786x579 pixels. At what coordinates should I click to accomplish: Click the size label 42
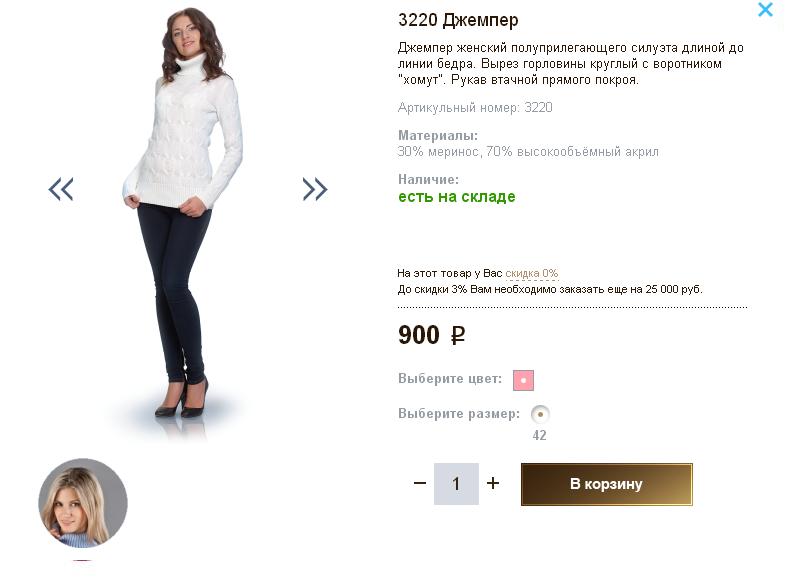(540, 436)
